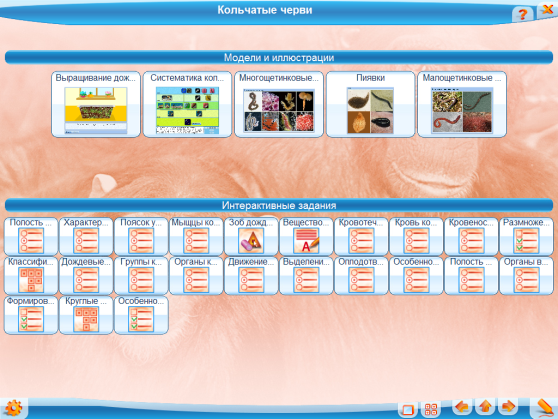Viewport: 558px width, 419px height.
Task: Open the Выращивание дож... model thumbnail
Action: tap(96, 104)
